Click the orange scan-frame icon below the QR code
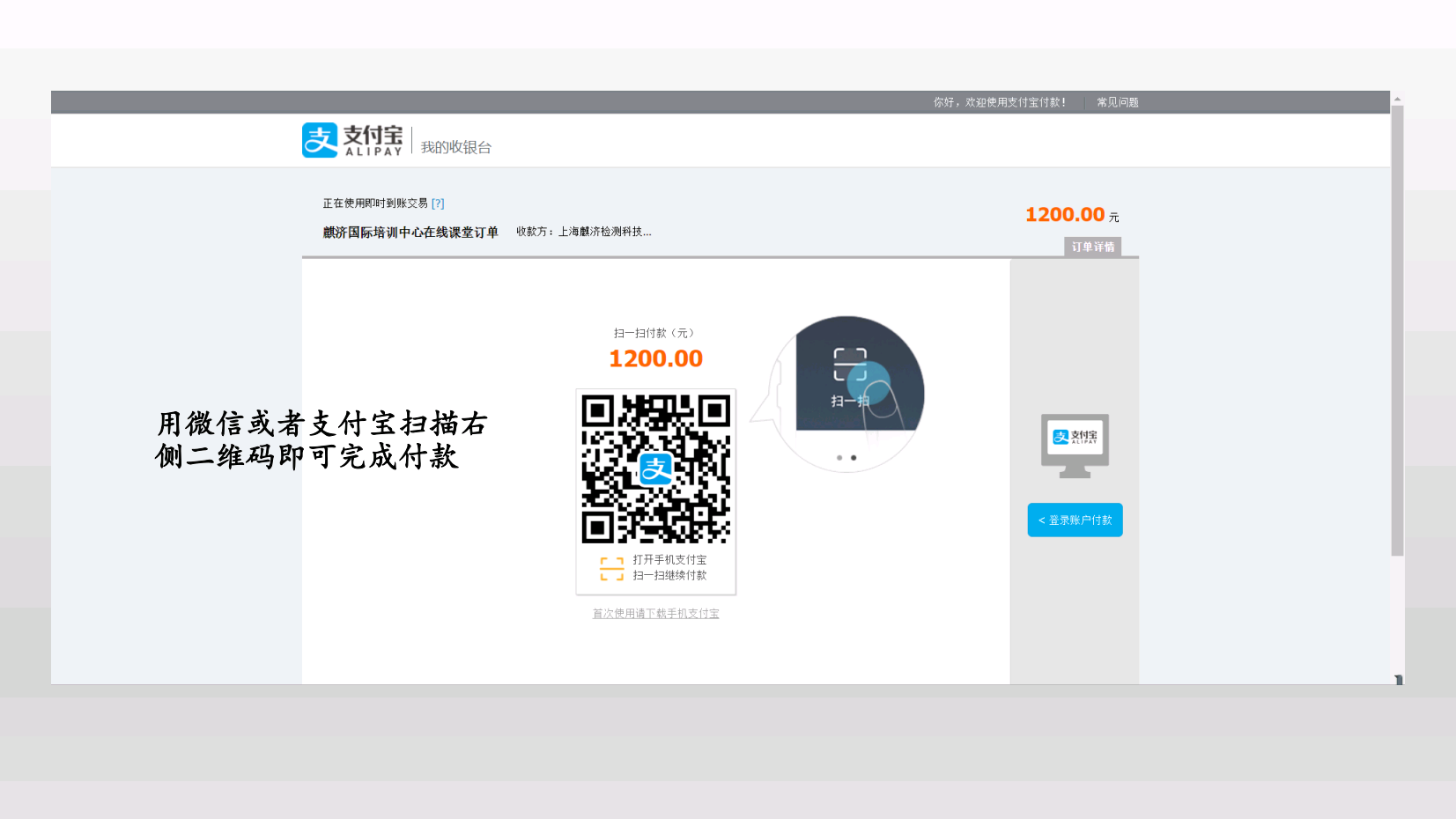 pyautogui.click(x=611, y=568)
